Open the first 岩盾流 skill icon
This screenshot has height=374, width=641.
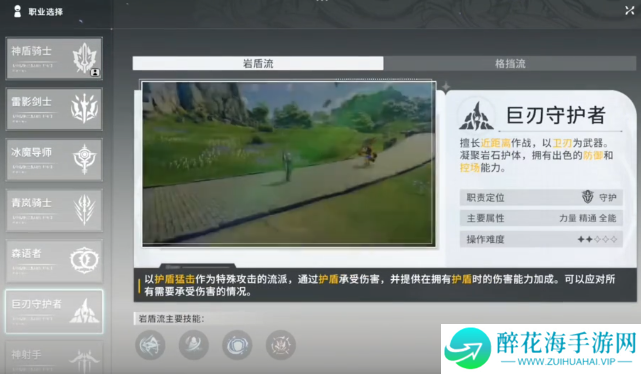coord(150,345)
